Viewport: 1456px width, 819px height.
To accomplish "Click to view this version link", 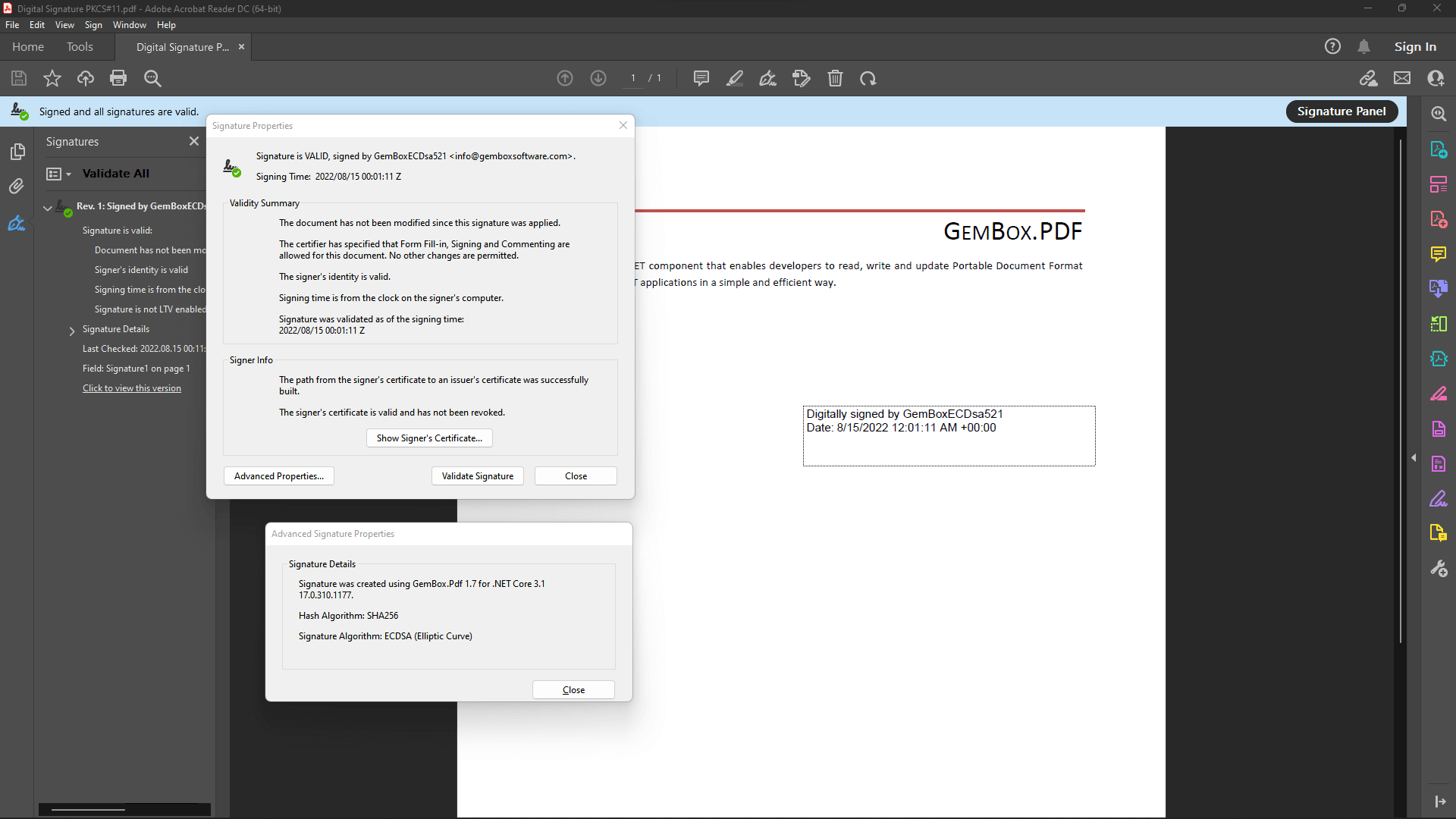I will point(131,388).
